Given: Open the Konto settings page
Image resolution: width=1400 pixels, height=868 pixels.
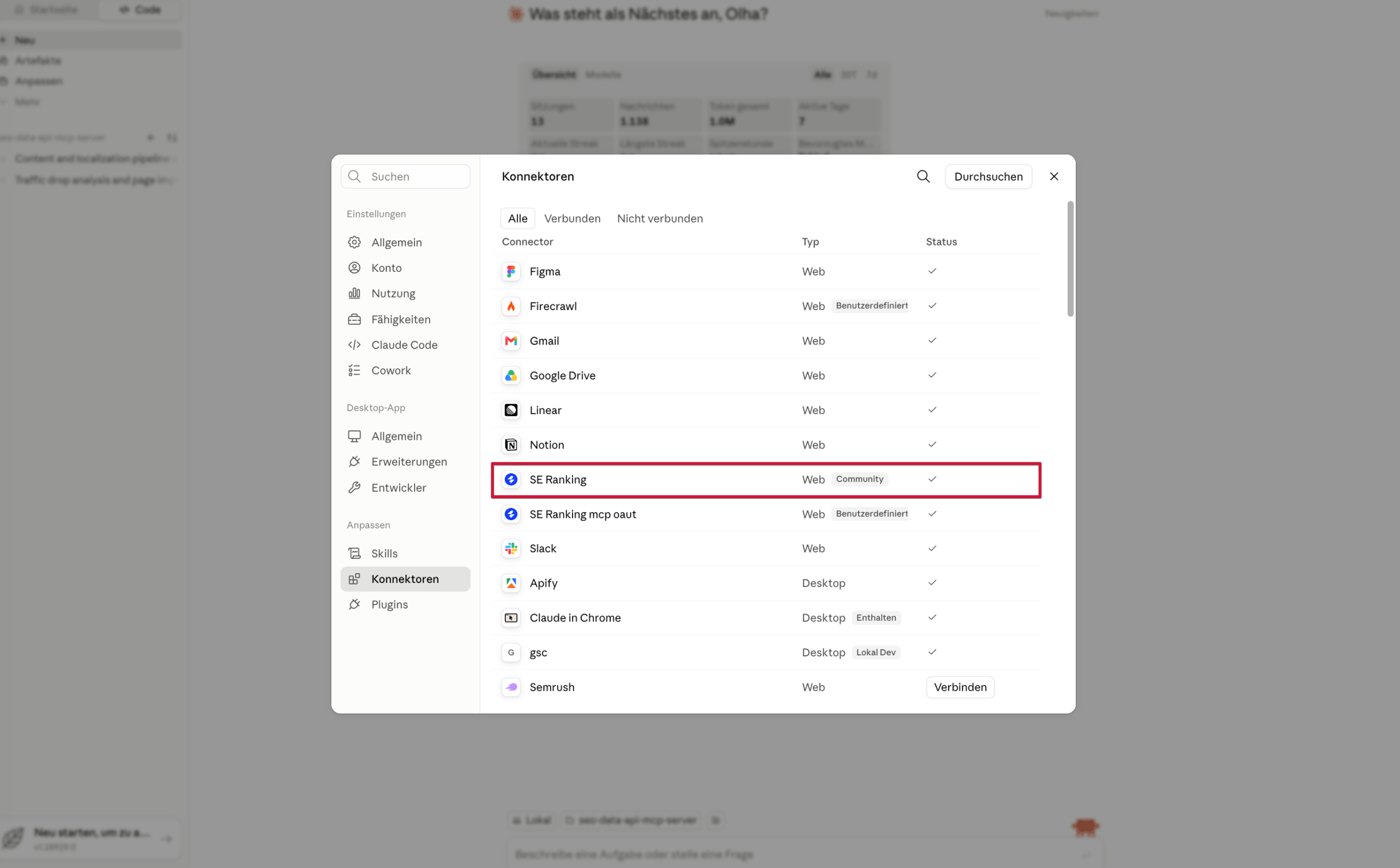Looking at the screenshot, I should click(405, 267).
